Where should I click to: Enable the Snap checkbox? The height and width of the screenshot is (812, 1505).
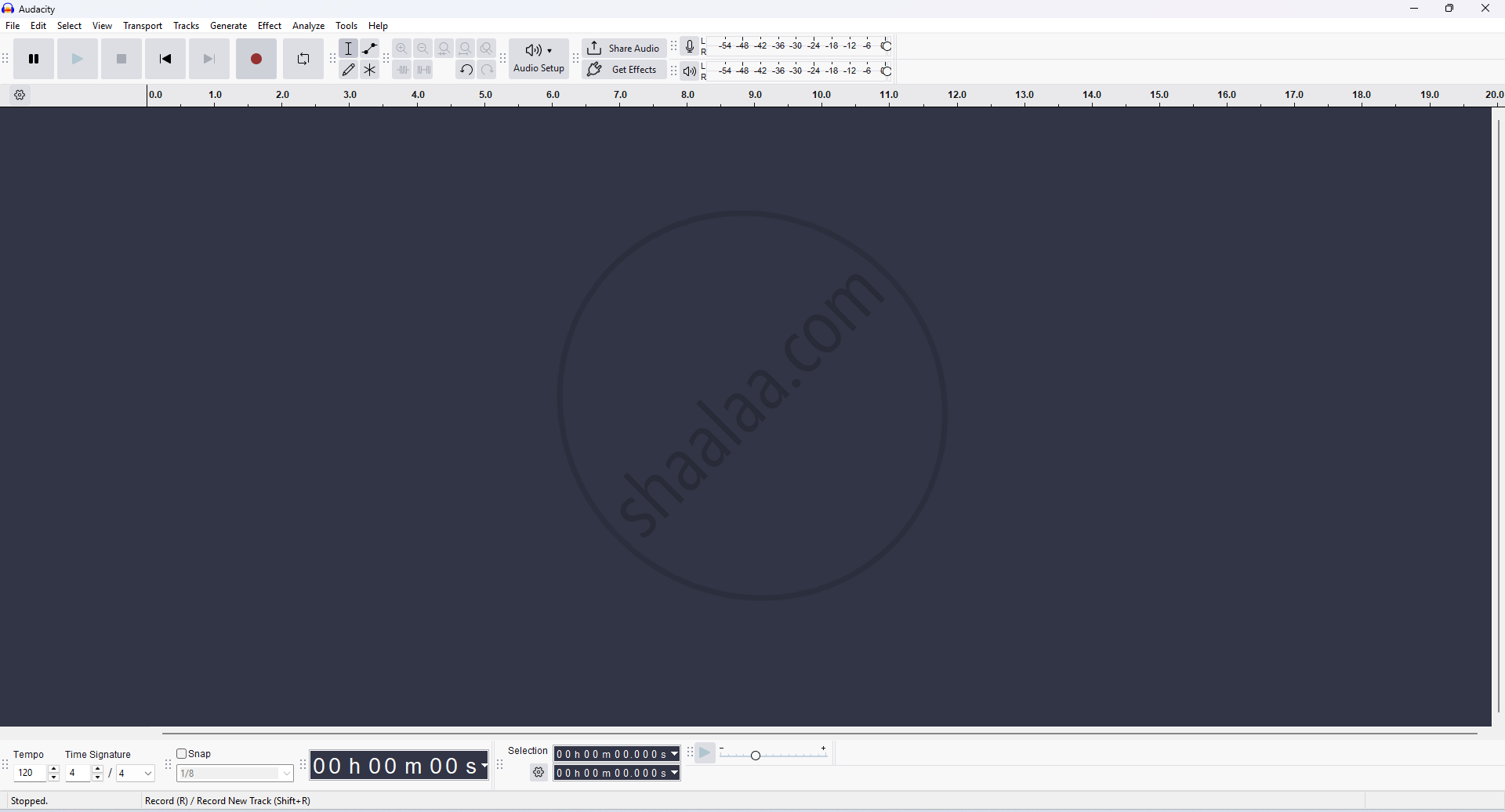coord(182,754)
